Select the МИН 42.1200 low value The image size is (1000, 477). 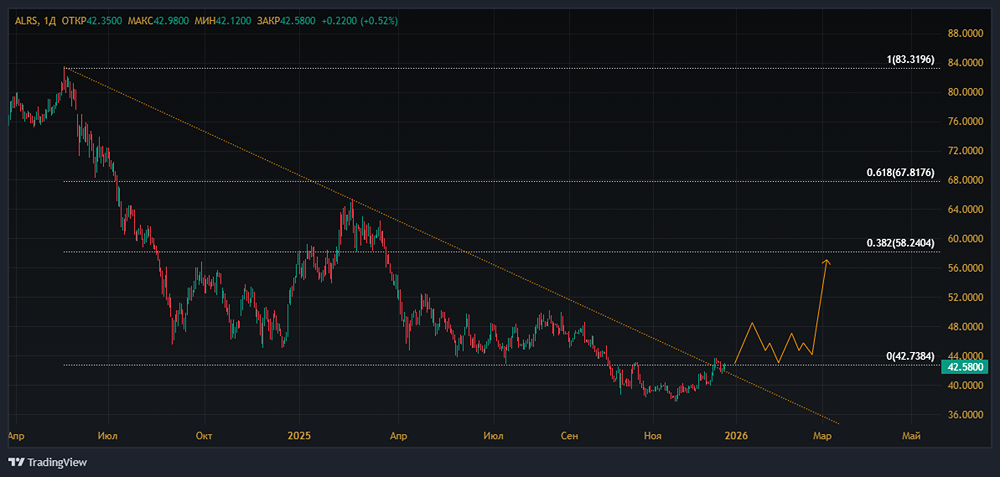pyautogui.click(x=221, y=21)
